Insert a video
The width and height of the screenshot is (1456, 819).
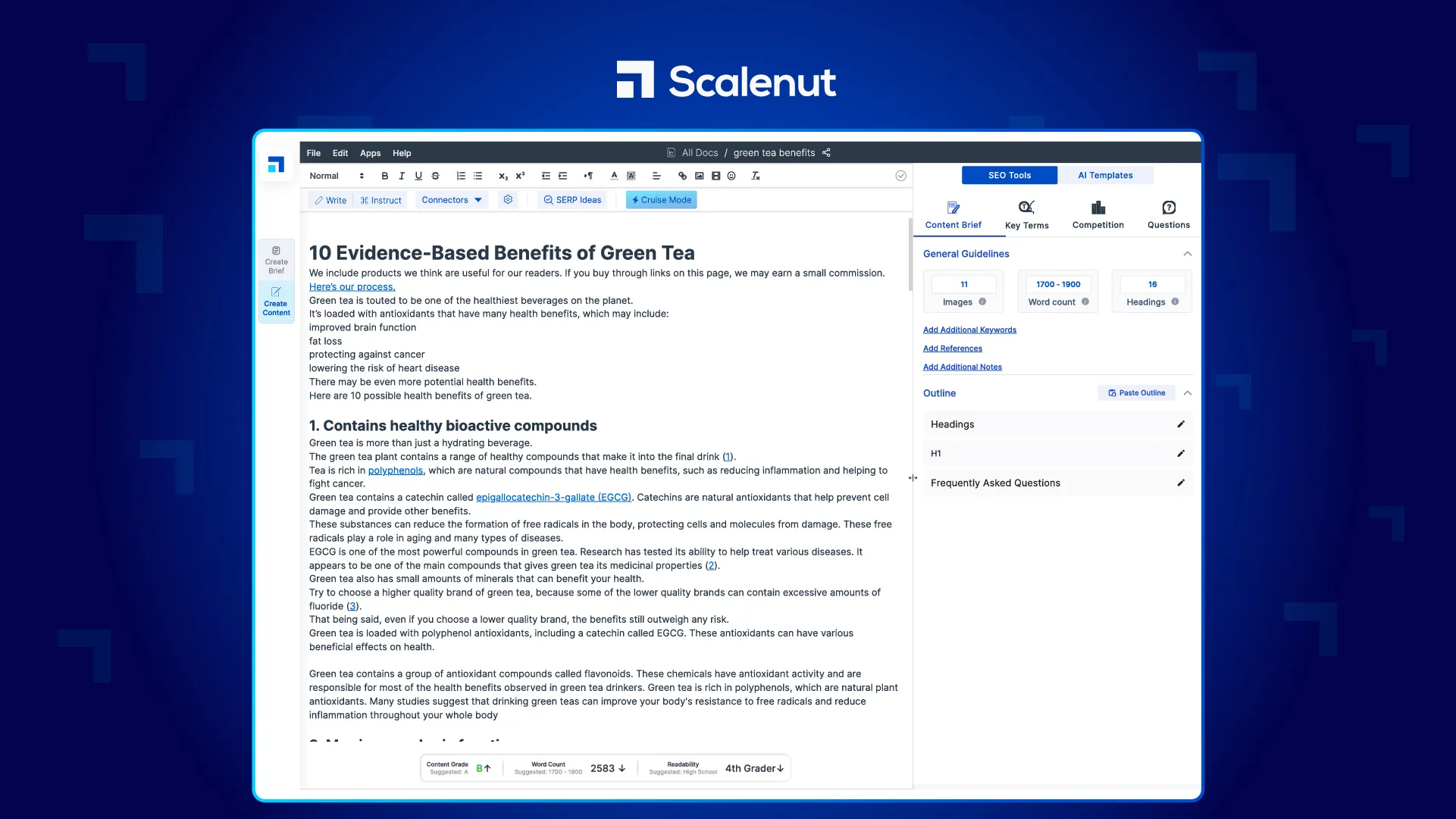715,176
